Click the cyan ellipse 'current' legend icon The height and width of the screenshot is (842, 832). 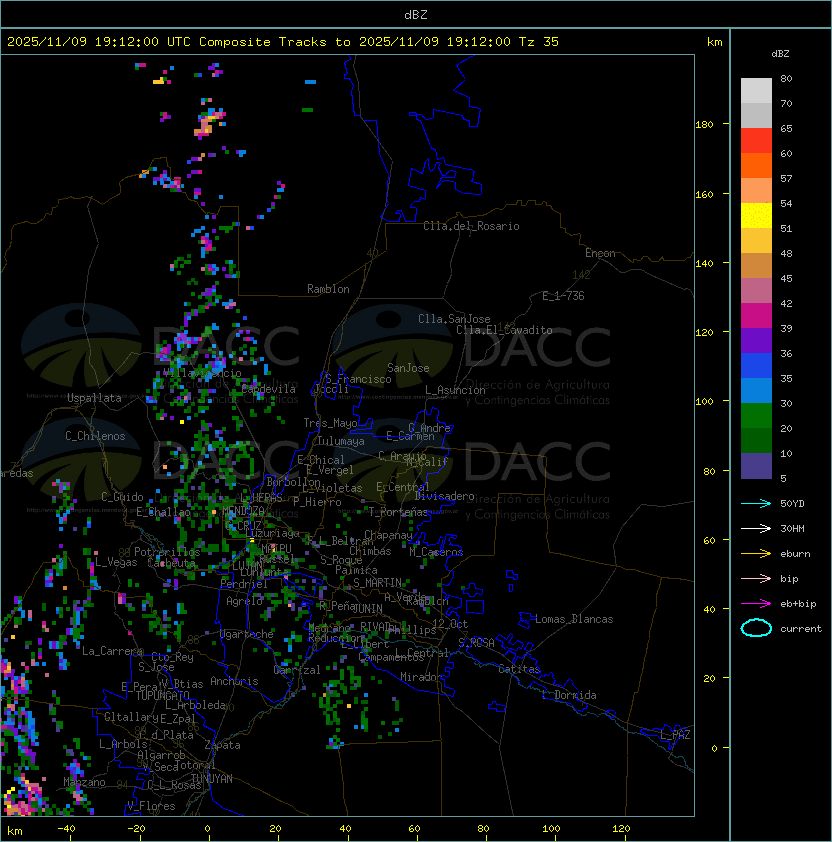756,628
